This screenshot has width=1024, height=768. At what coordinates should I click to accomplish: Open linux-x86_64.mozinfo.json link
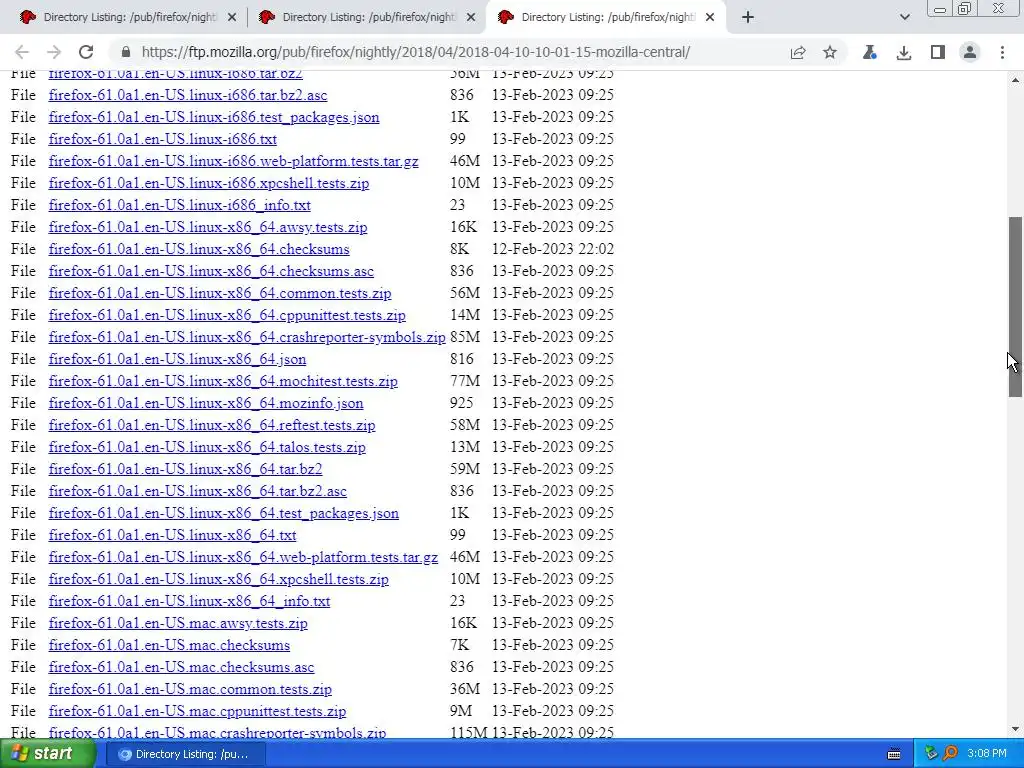pos(206,404)
